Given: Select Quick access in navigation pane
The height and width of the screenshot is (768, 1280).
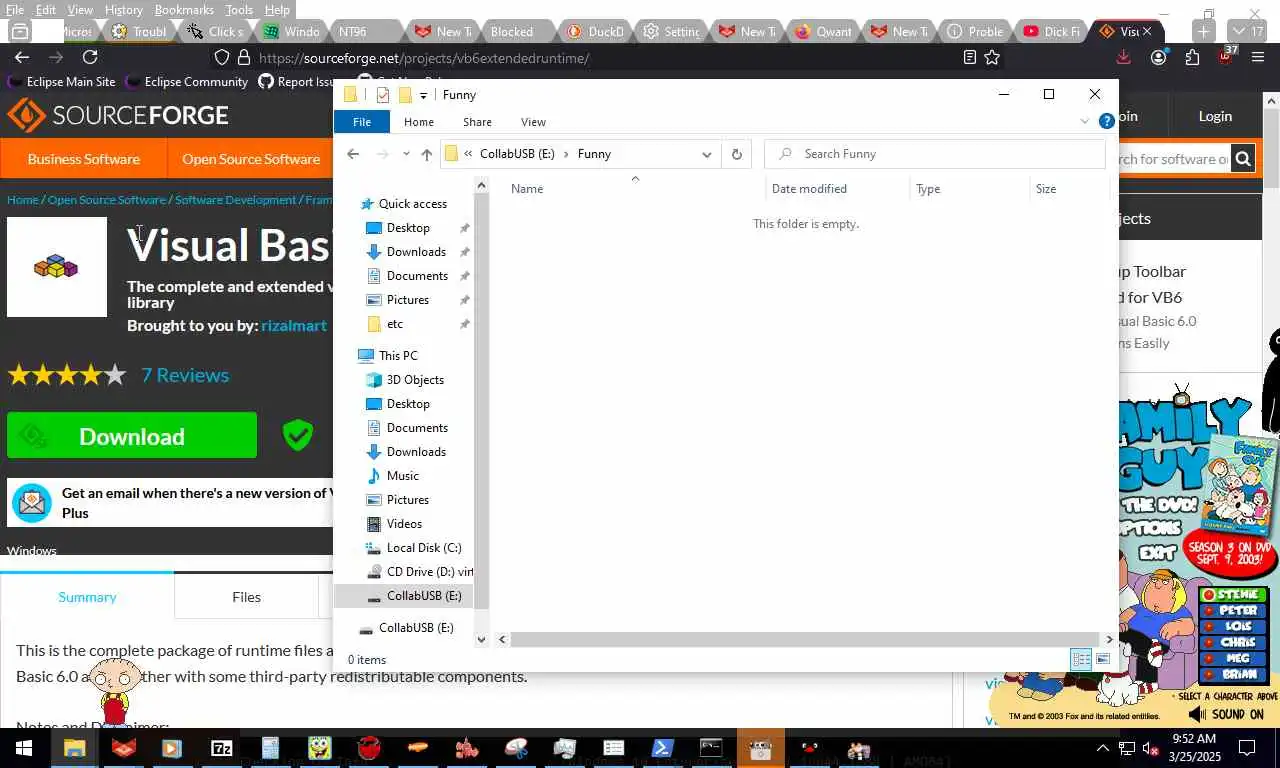Looking at the screenshot, I should coord(402,204).
